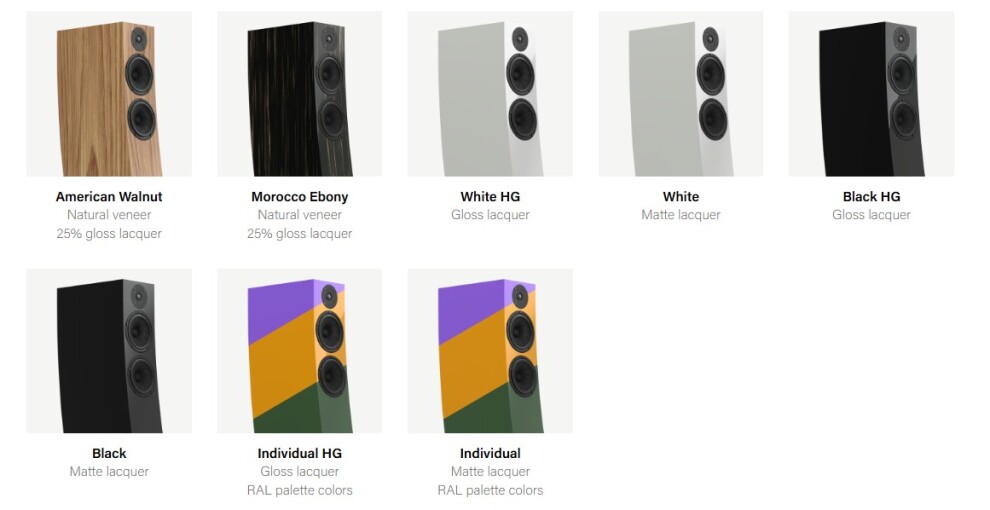Choose the Black HG gloss speaker image
This screenshot has width=990, height=510.
click(x=871, y=93)
